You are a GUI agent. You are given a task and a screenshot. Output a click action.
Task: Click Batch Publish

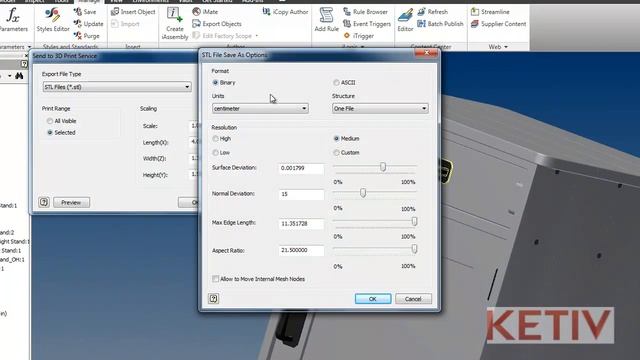440,24
